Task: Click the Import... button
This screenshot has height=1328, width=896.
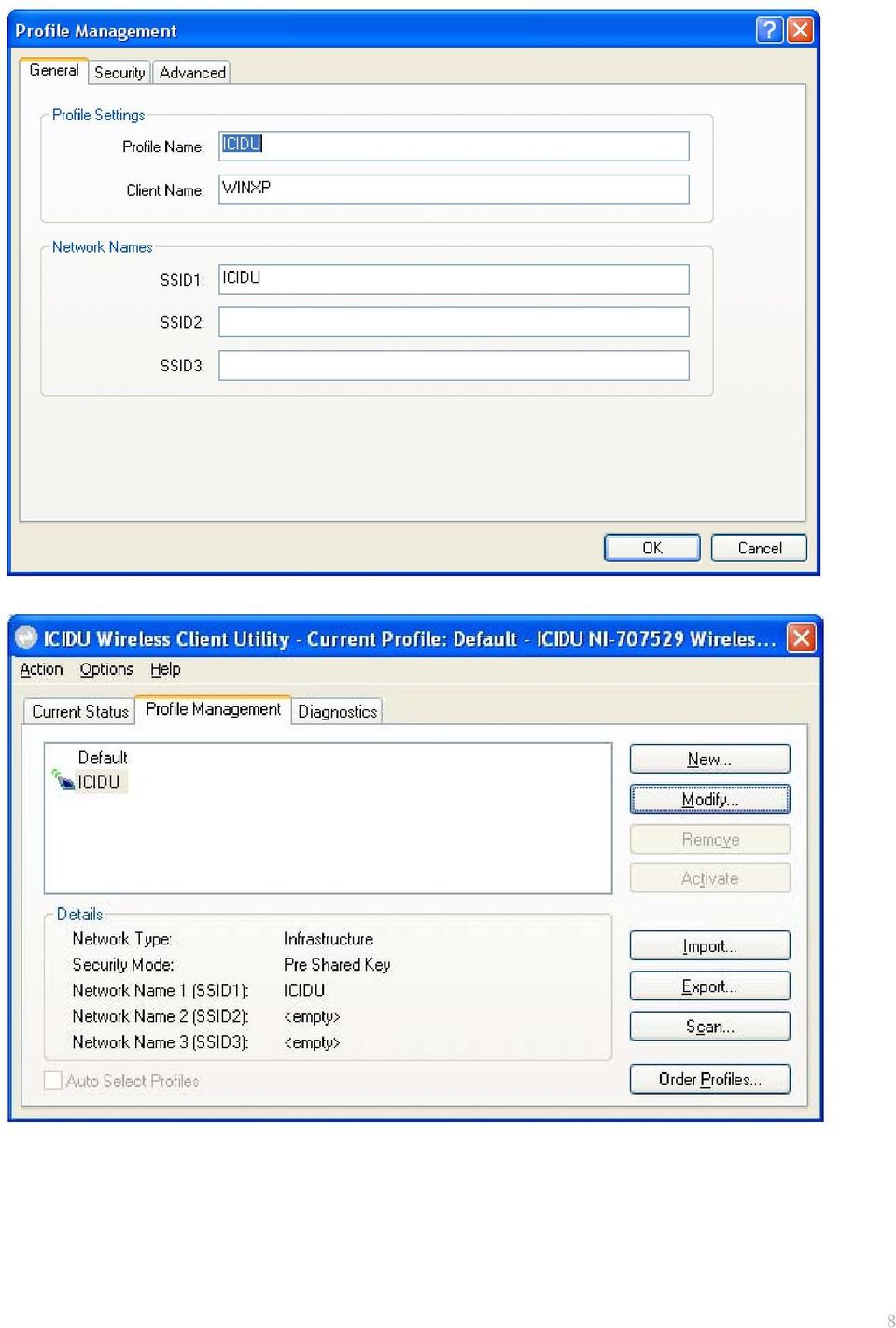Action: (709, 945)
